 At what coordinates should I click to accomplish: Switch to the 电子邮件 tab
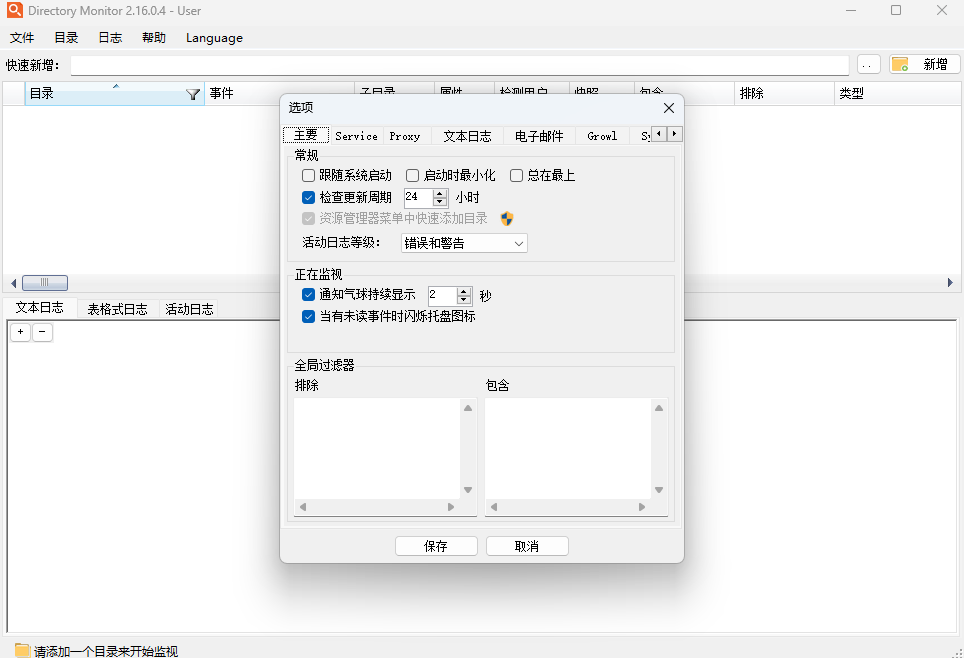(539, 136)
